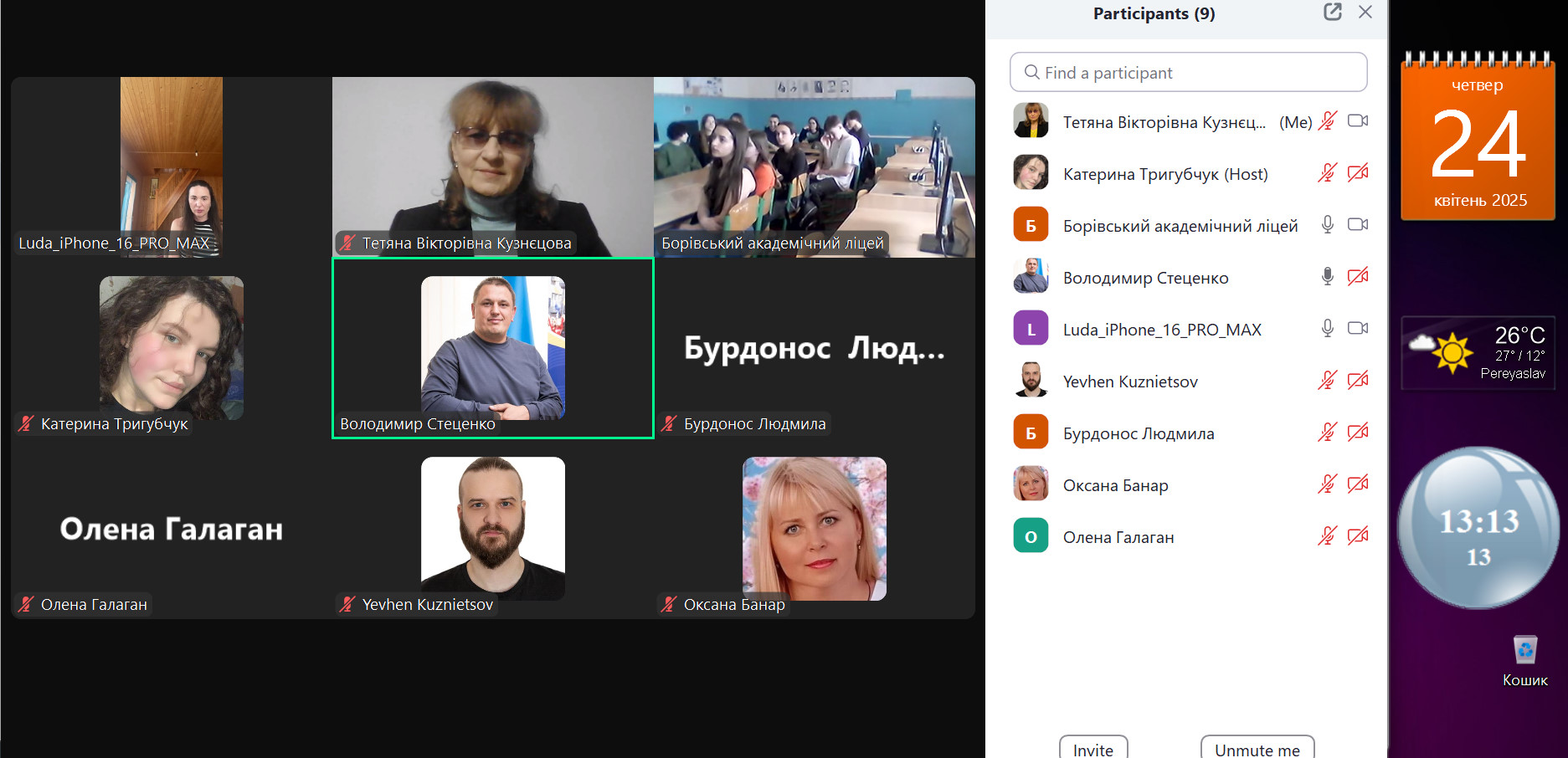Select orange Б avatar of Борівський академічний ліцей

1031,224
